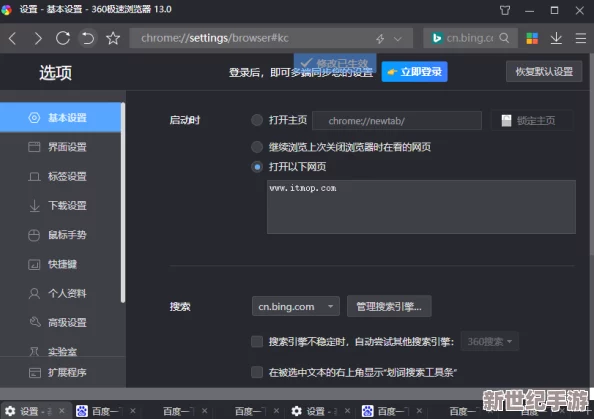Go forward to the next page
The width and height of the screenshot is (594, 419).
38,38
